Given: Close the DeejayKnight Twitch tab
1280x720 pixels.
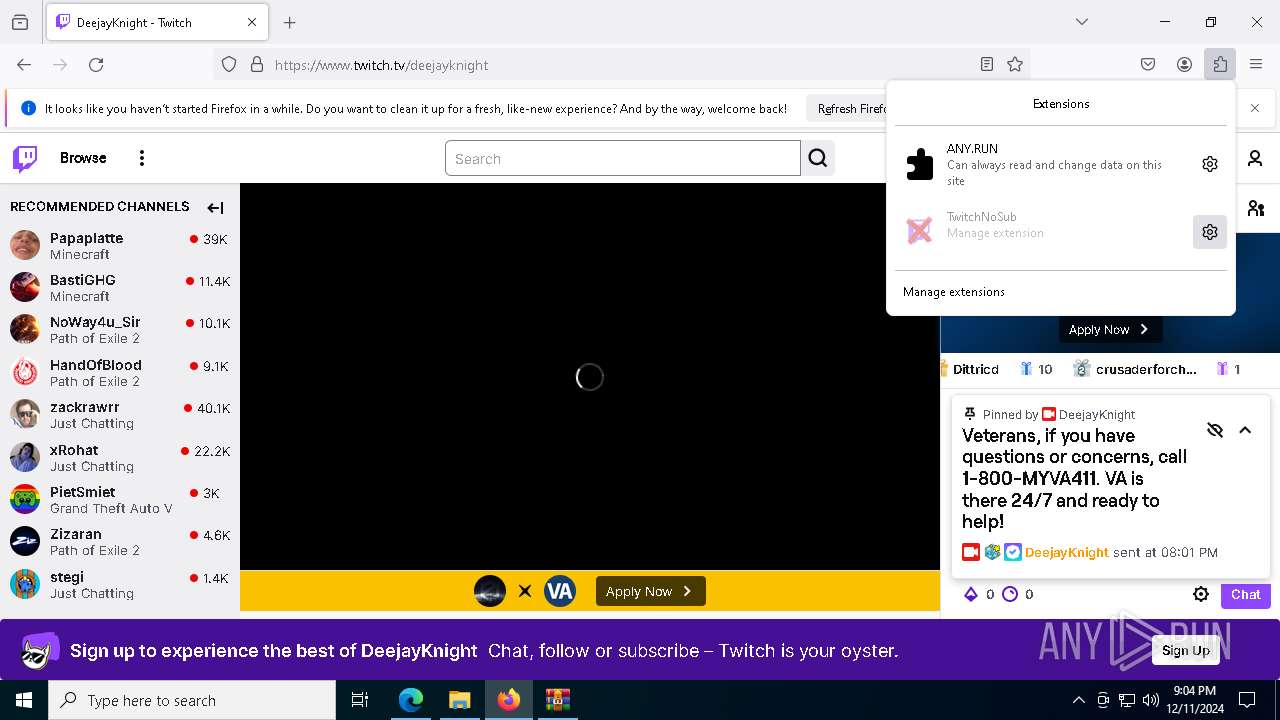Looking at the screenshot, I should (252, 22).
